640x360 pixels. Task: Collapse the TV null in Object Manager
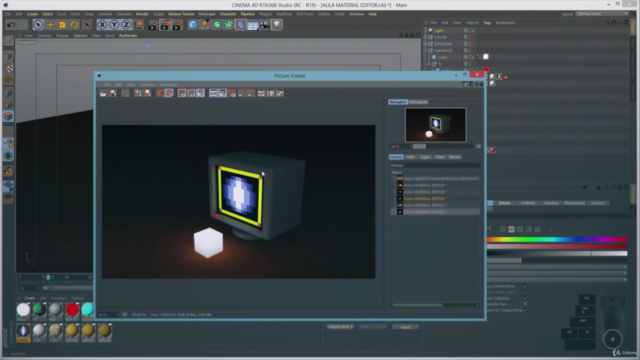(x=429, y=64)
